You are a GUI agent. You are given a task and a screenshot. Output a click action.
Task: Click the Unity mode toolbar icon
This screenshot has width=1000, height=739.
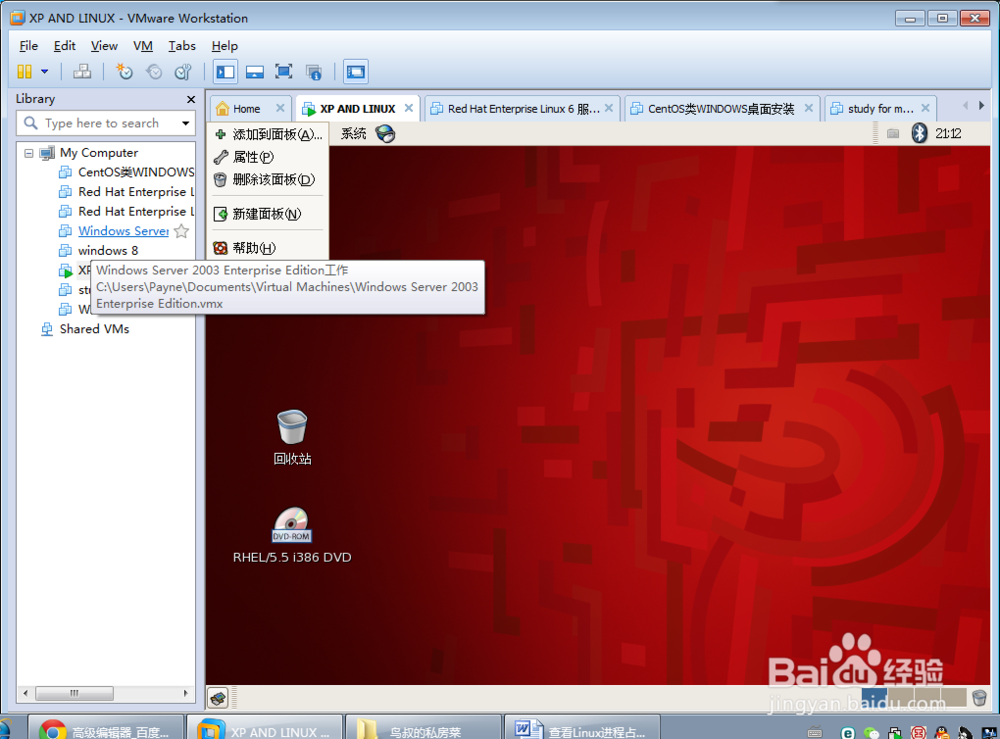(x=314, y=71)
